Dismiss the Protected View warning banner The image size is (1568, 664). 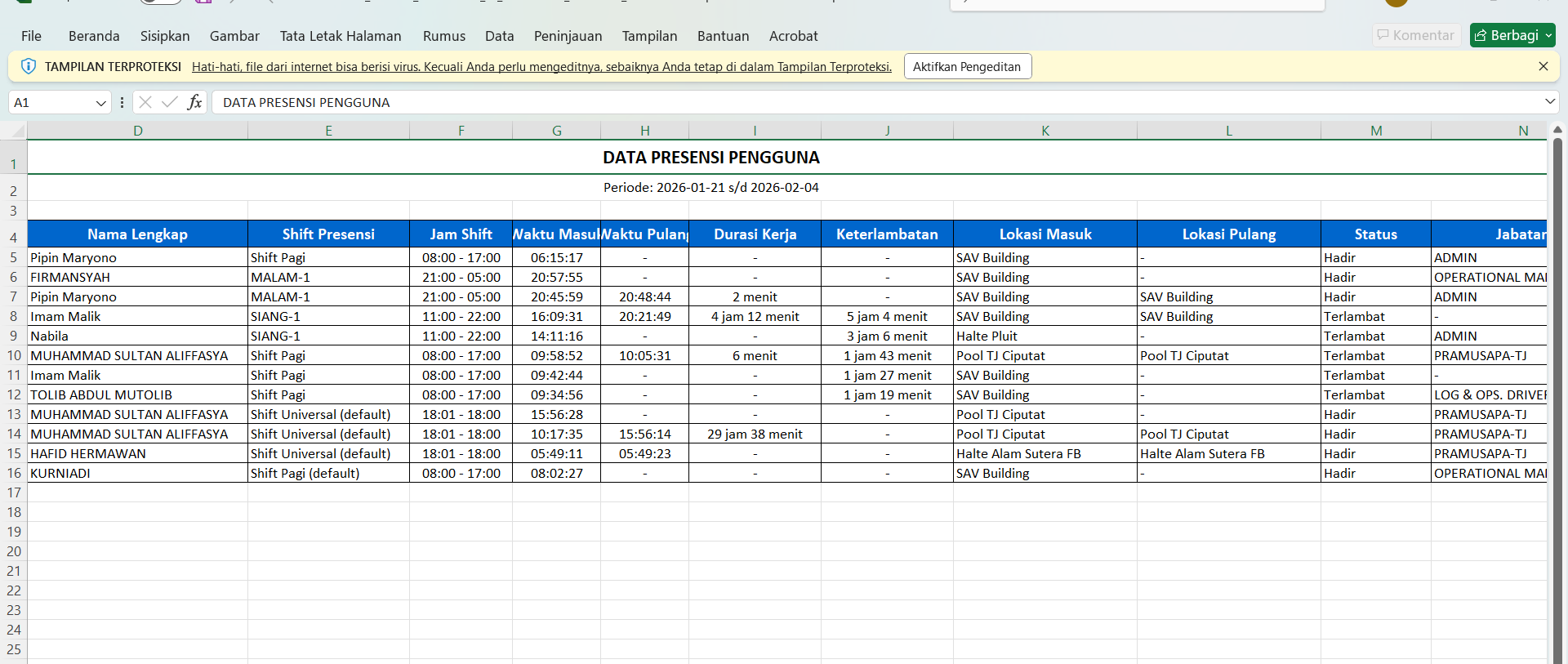1543,66
